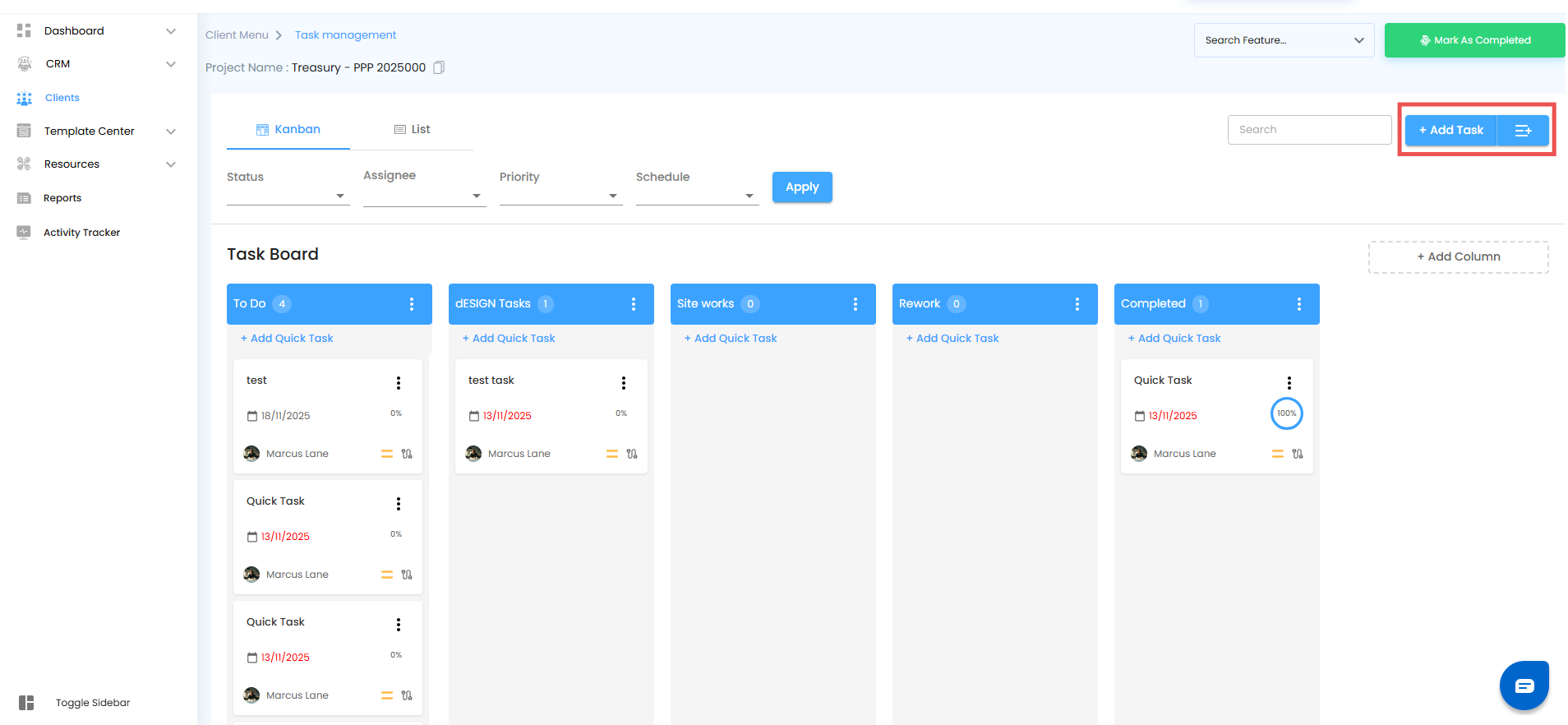
Task: Click the CRM icon in sidebar
Action: click(x=25, y=64)
